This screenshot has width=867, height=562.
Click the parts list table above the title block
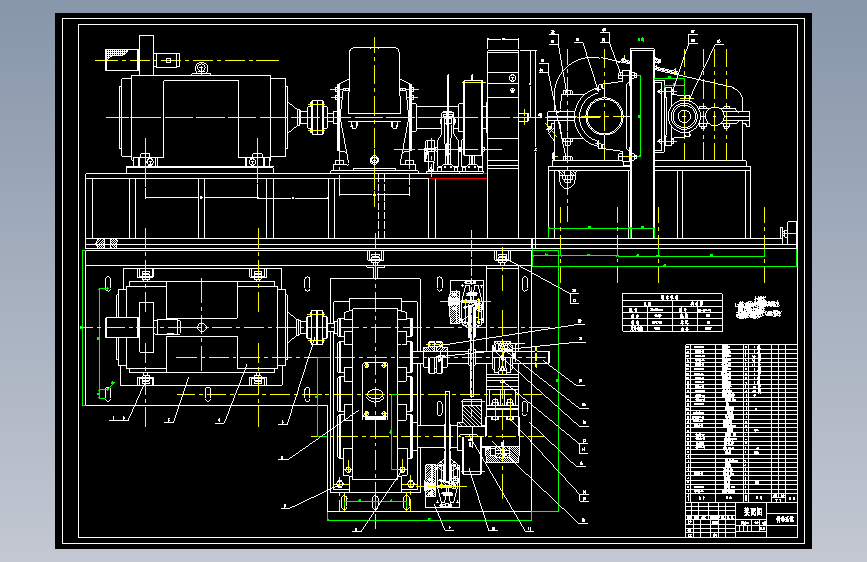tap(741, 423)
